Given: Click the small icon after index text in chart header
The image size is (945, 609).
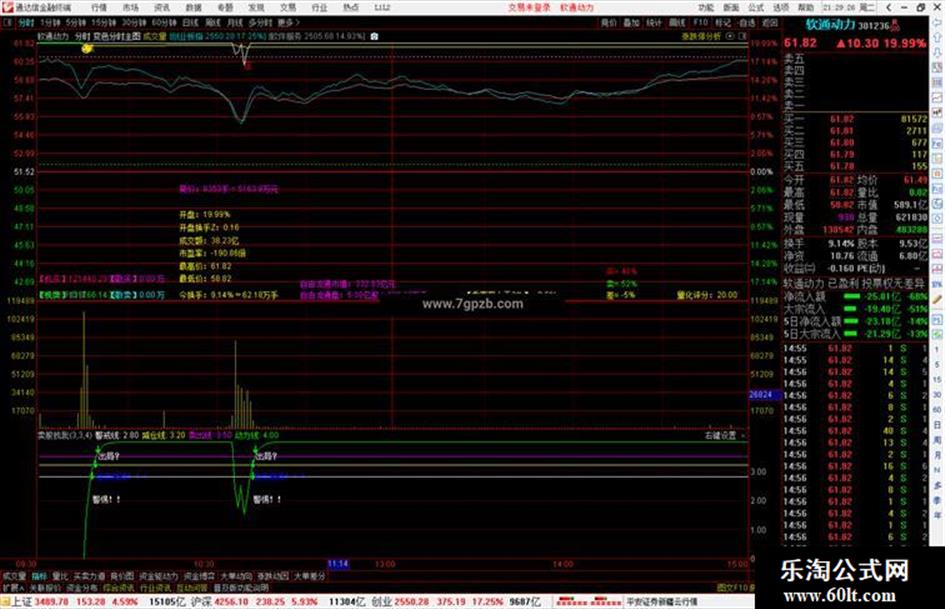Looking at the screenshot, I should click(374, 36).
